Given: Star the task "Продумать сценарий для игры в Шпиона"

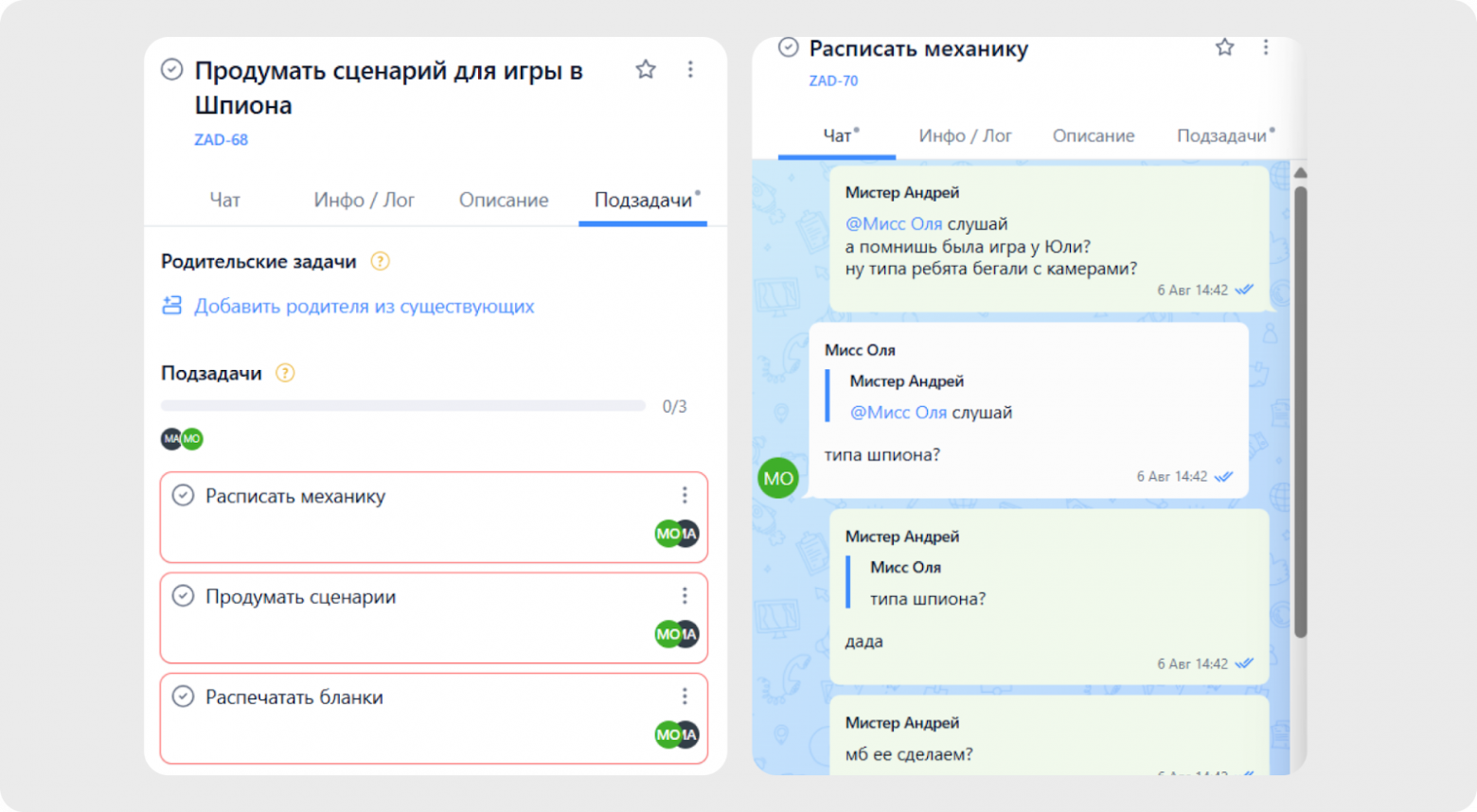Looking at the screenshot, I should pyautogui.click(x=646, y=69).
